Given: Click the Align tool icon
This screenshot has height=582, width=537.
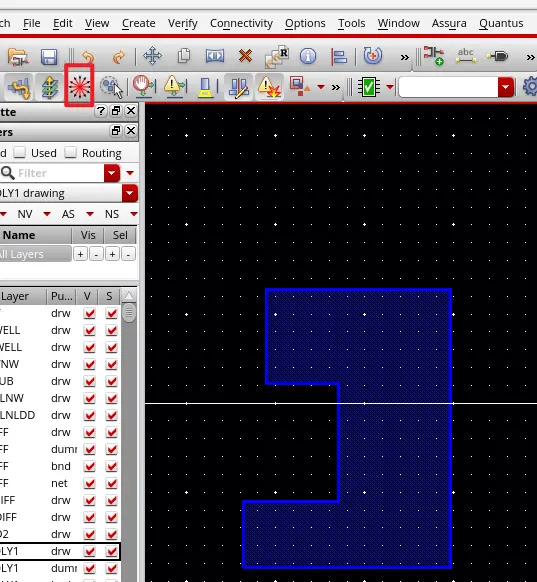Looking at the screenshot, I should tap(339, 57).
